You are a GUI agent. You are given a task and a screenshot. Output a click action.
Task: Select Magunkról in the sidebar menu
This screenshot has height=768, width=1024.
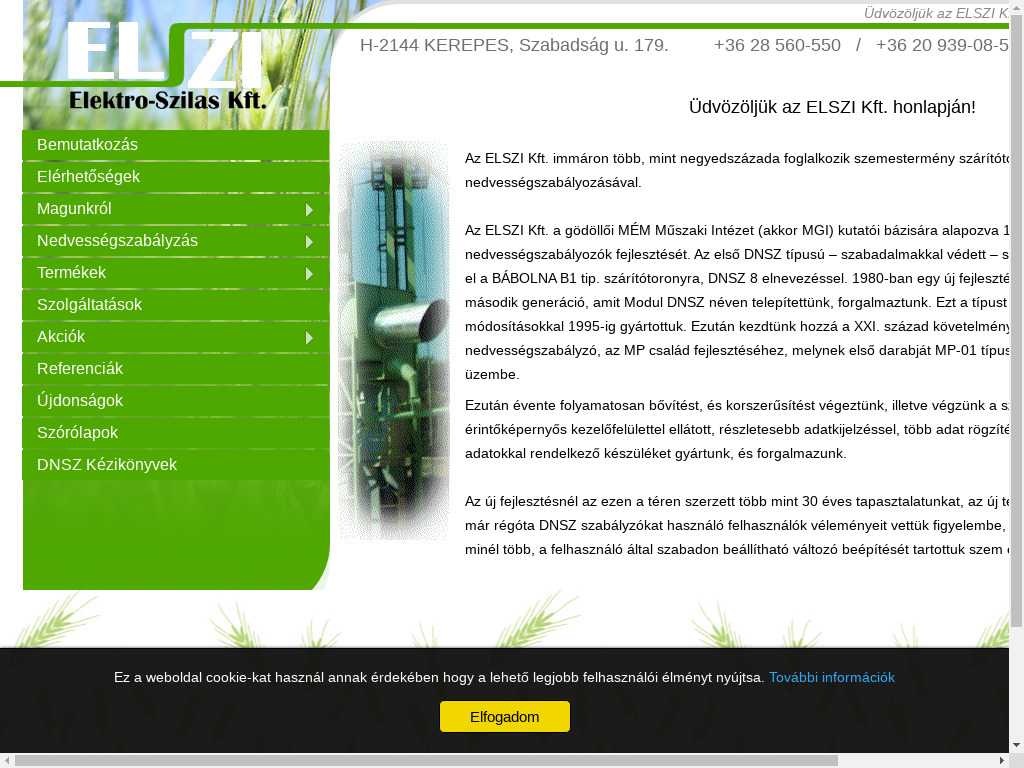(176, 209)
